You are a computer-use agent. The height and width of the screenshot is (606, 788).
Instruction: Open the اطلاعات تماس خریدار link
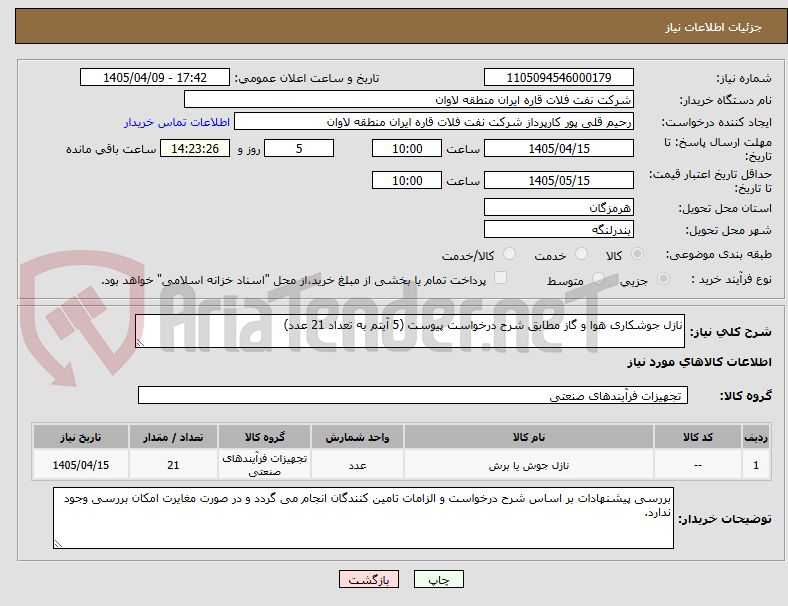point(177,122)
